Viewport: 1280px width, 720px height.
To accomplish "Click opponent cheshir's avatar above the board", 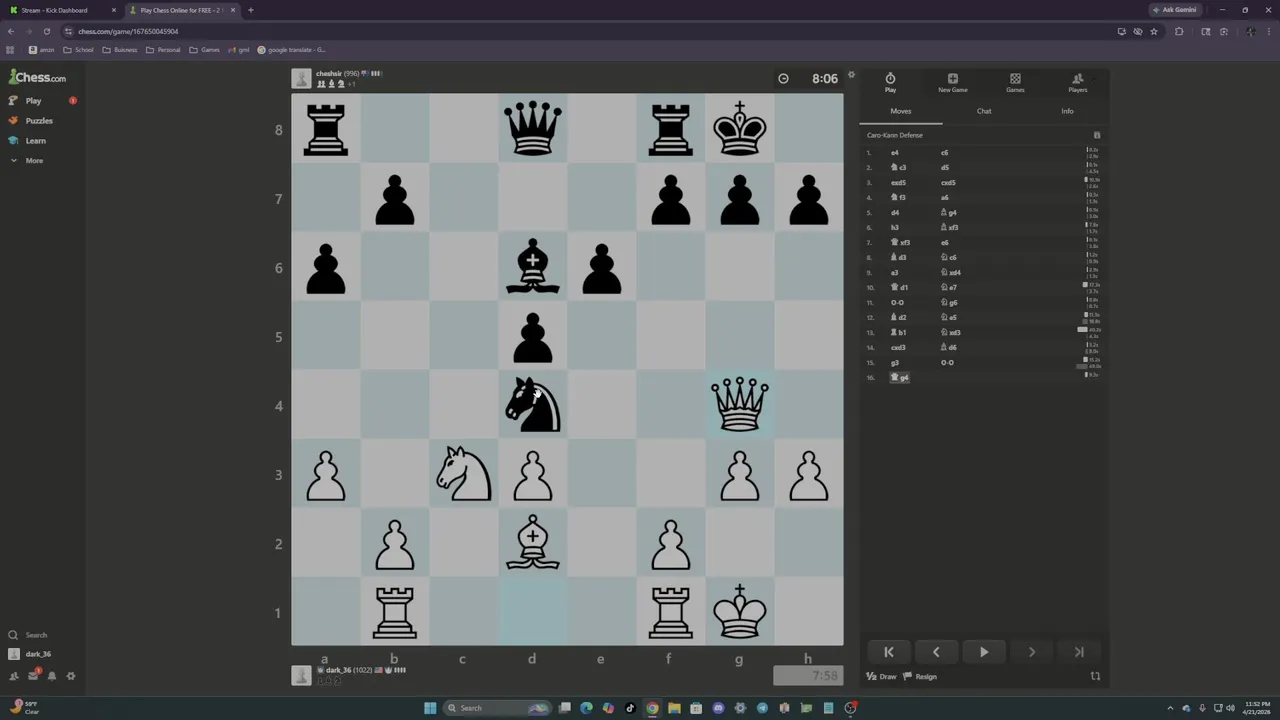I will click(301, 78).
